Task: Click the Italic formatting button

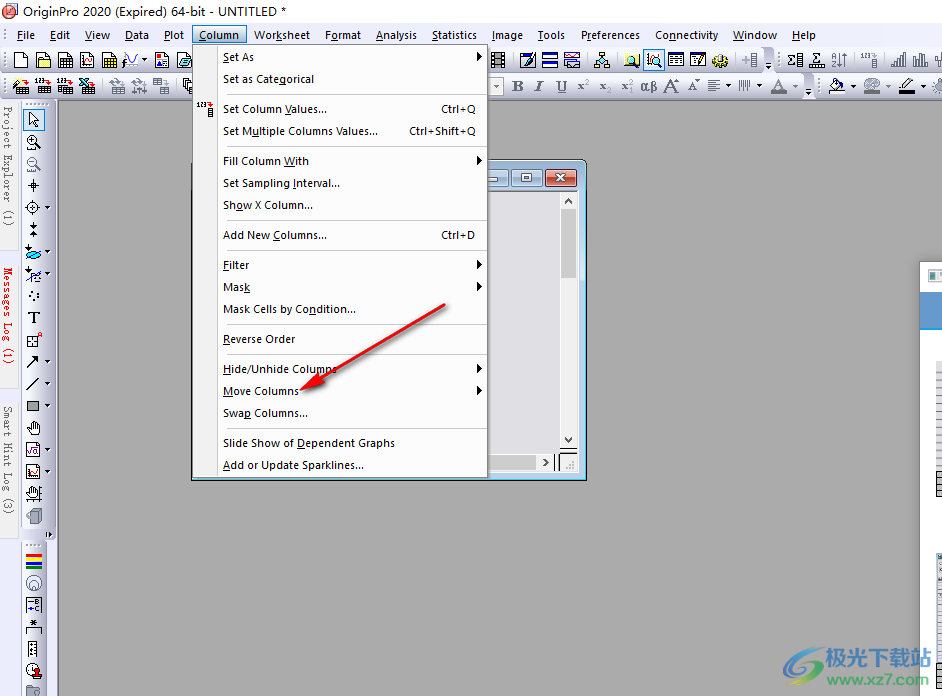Action: tap(539, 86)
